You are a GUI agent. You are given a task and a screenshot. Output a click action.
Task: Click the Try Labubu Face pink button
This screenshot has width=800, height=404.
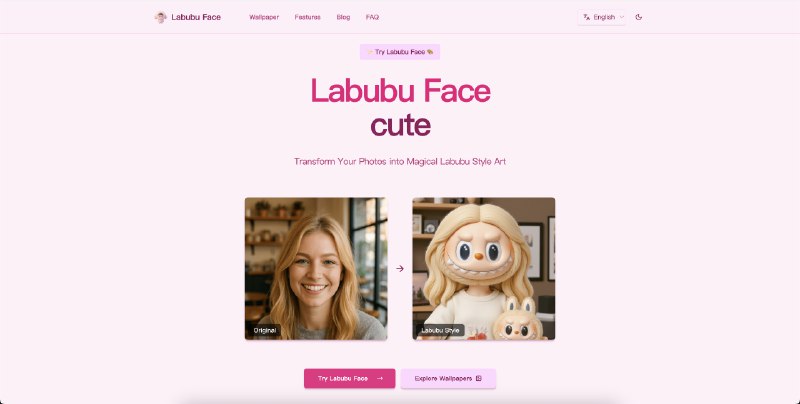click(x=349, y=378)
